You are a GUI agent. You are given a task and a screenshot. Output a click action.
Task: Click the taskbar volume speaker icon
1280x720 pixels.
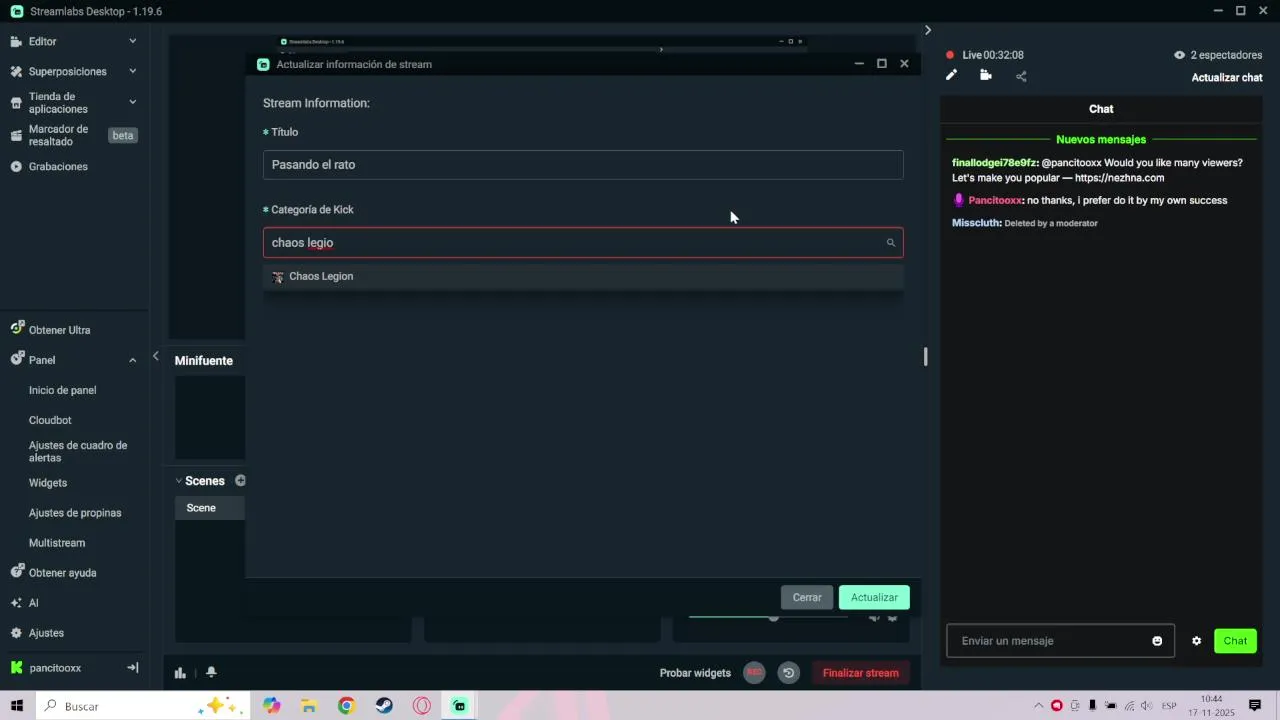click(x=1146, y=706)
